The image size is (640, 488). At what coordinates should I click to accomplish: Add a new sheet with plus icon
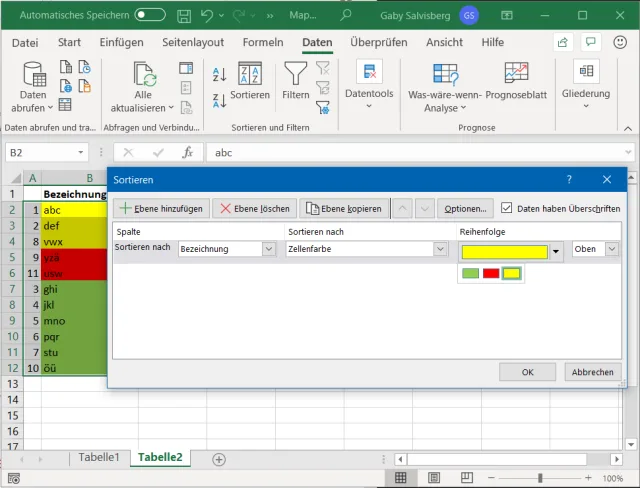tap(218, 458)
